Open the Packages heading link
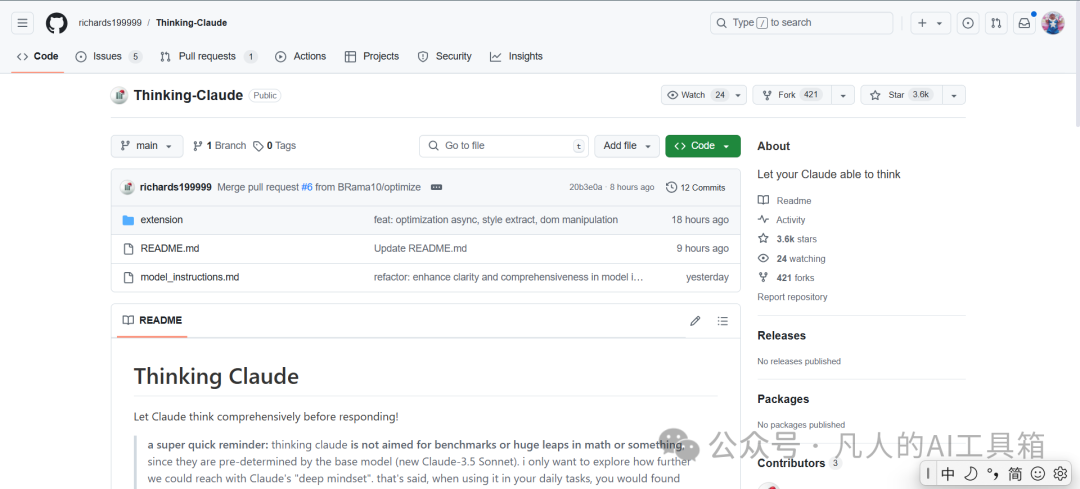 pos(783,399)
